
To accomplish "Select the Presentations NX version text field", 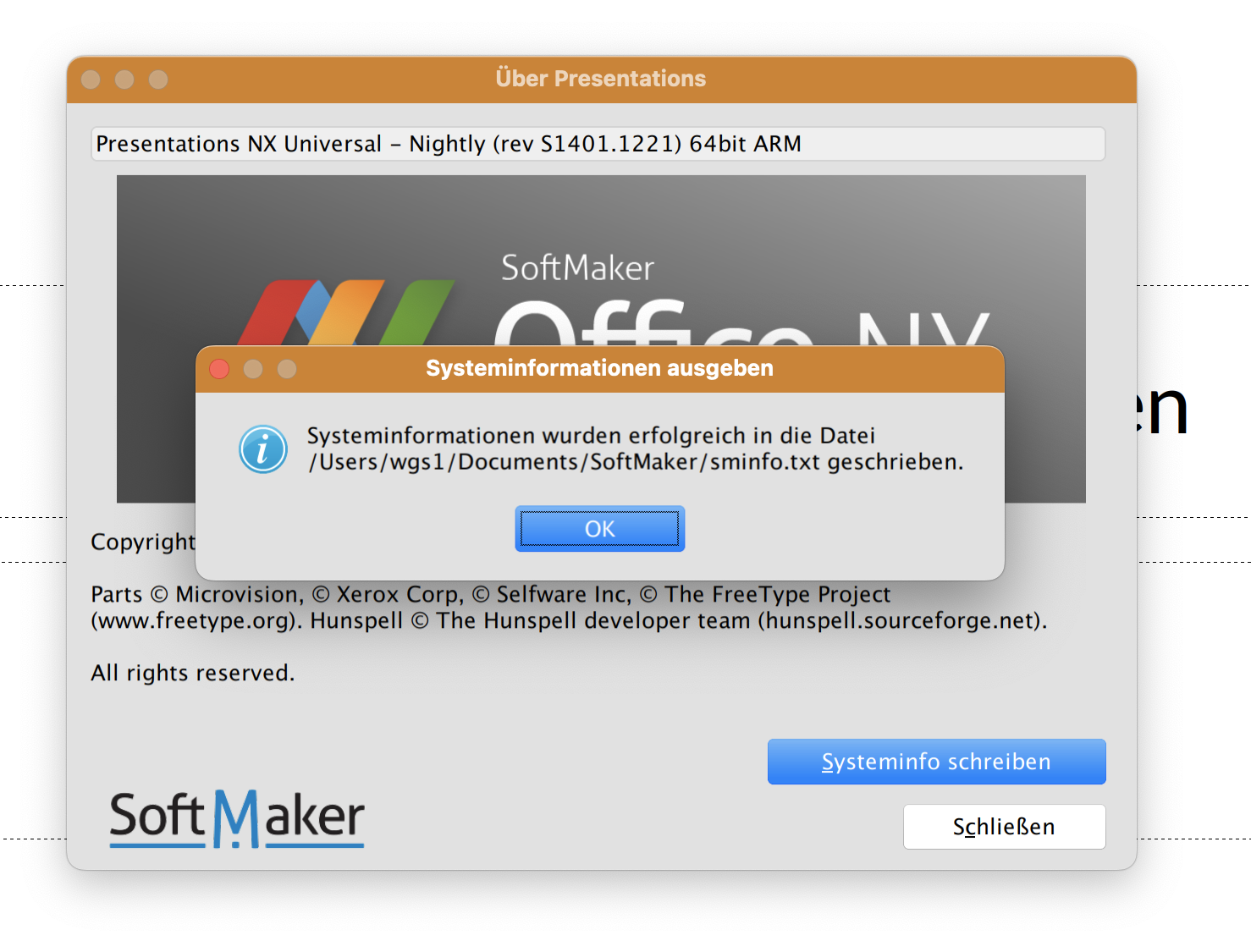I will [x=598, y=144].
